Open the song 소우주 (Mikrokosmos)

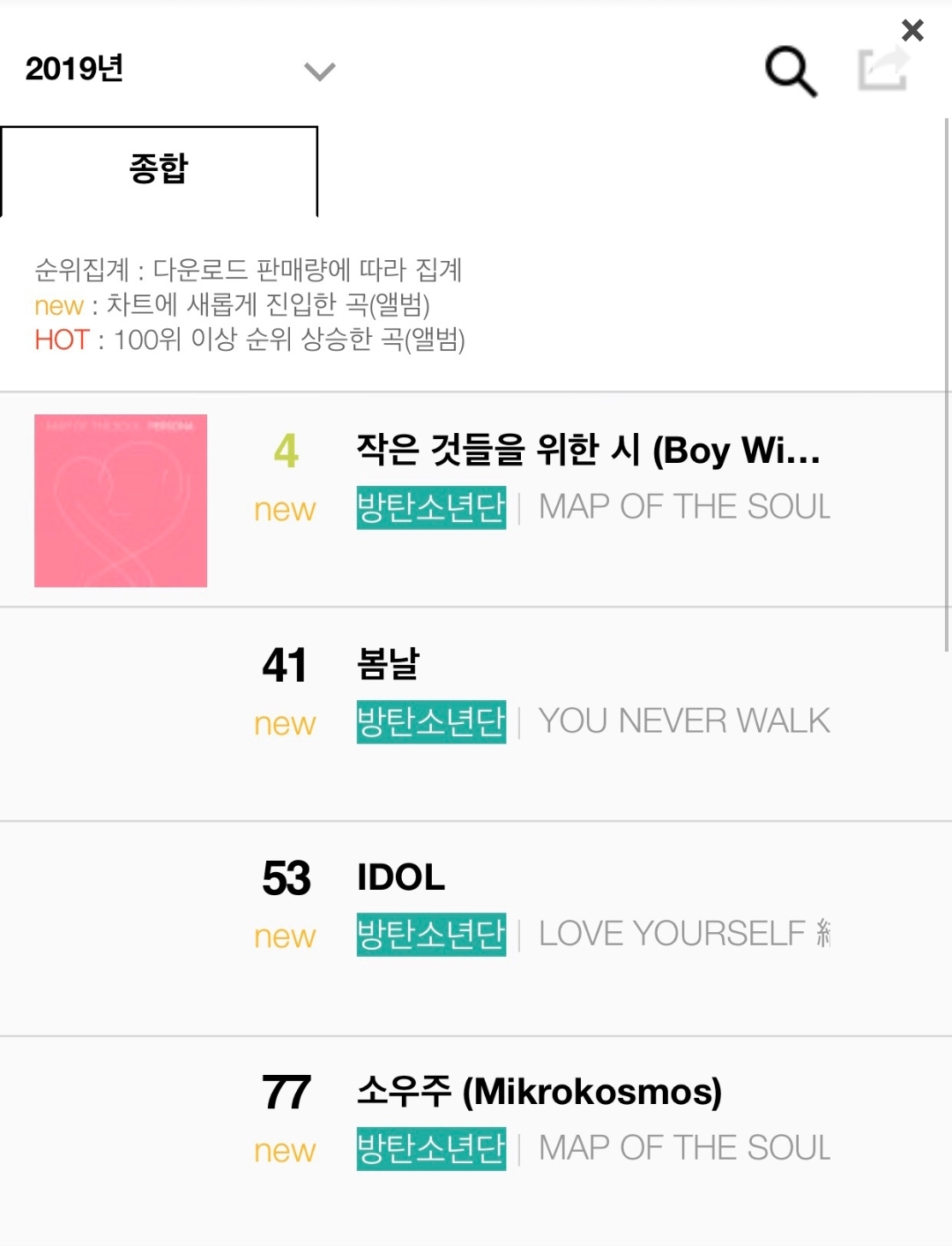[539, 1093]
